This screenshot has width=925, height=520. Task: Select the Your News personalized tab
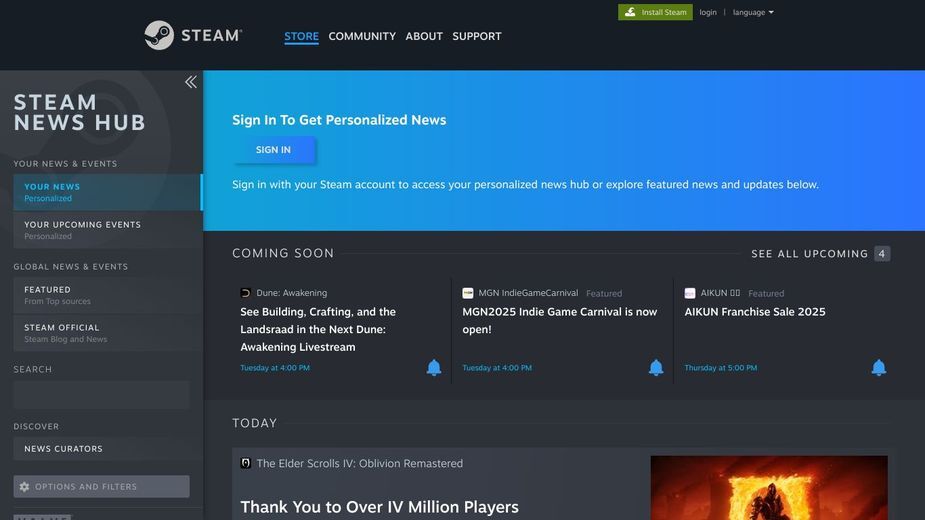click(x=107, y=192)
